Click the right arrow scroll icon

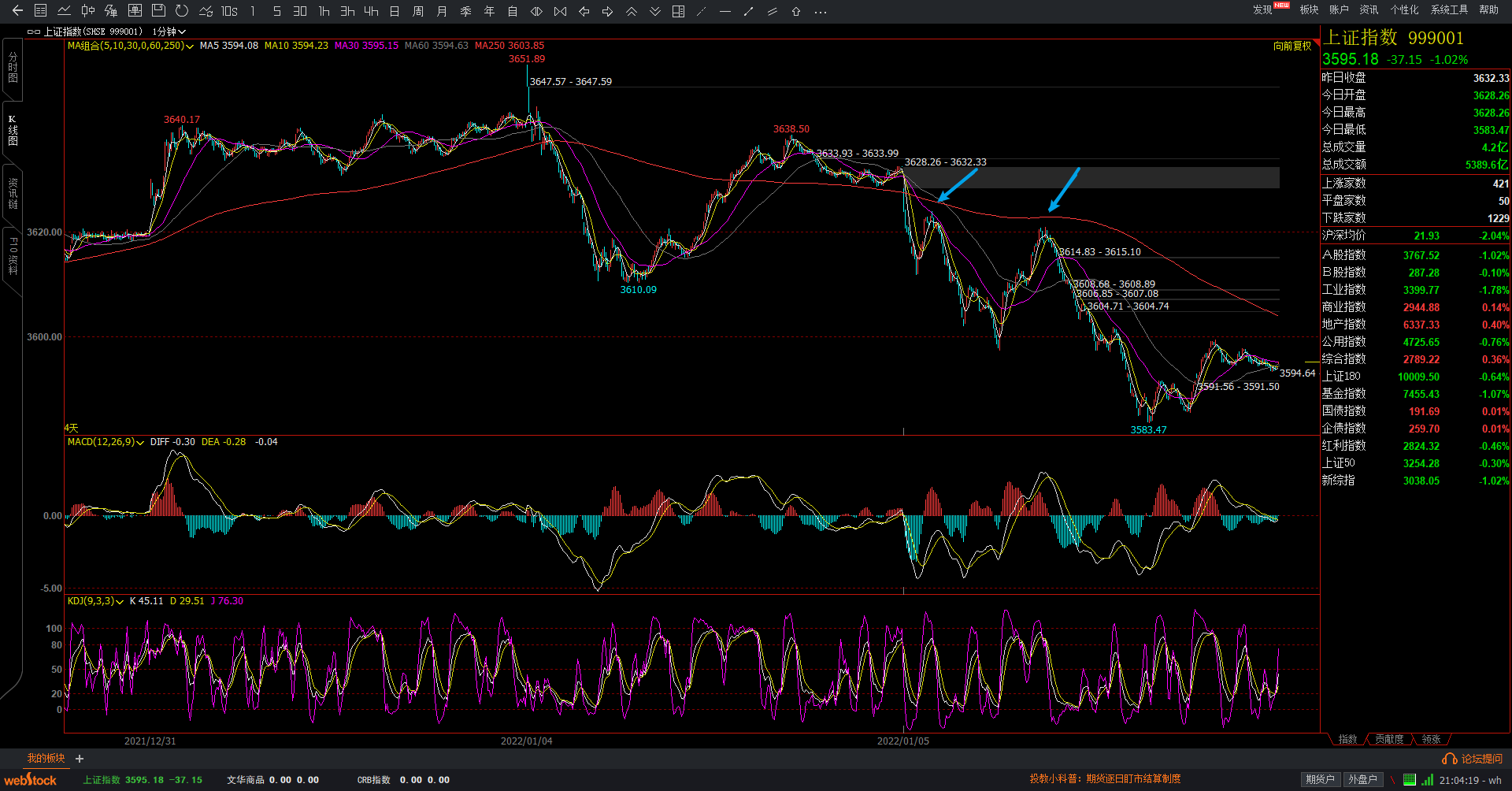607,11
